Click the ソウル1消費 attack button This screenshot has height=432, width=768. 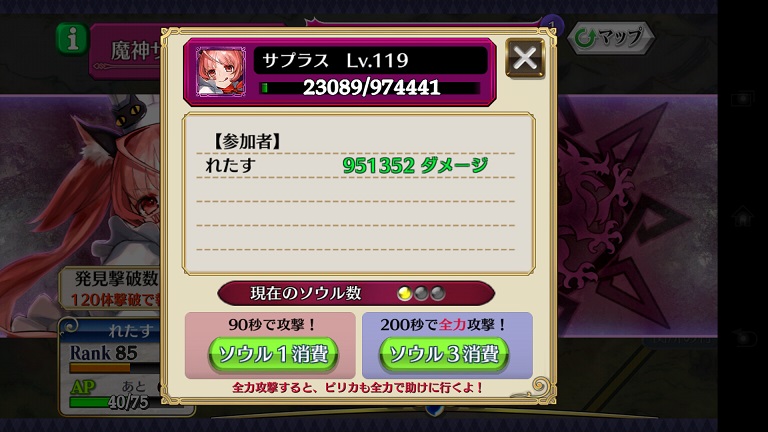273,354
